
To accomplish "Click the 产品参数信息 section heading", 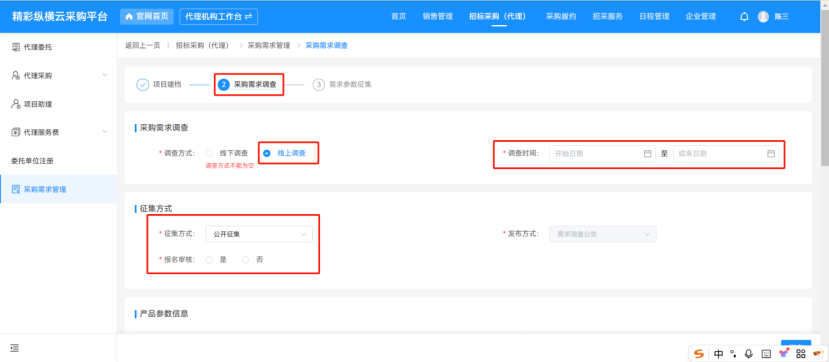I will point(164,313).
